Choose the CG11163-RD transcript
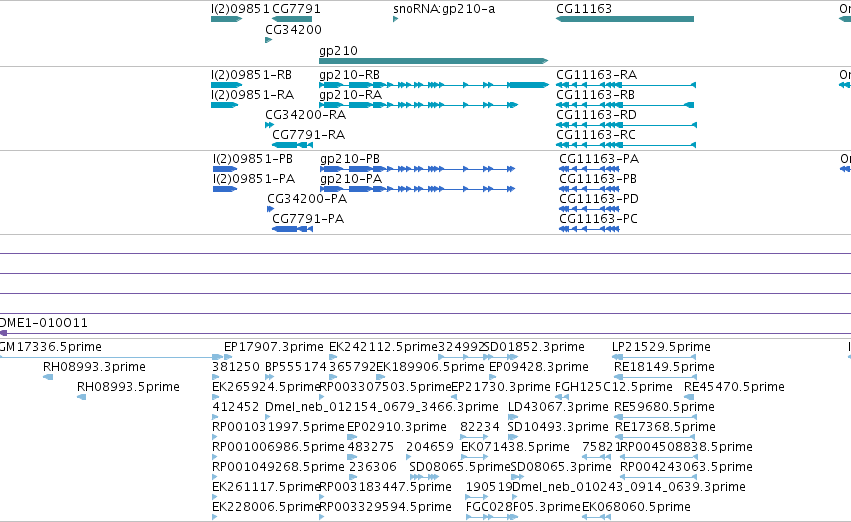The height and width of the screenshot is (522, 851). 626,125
